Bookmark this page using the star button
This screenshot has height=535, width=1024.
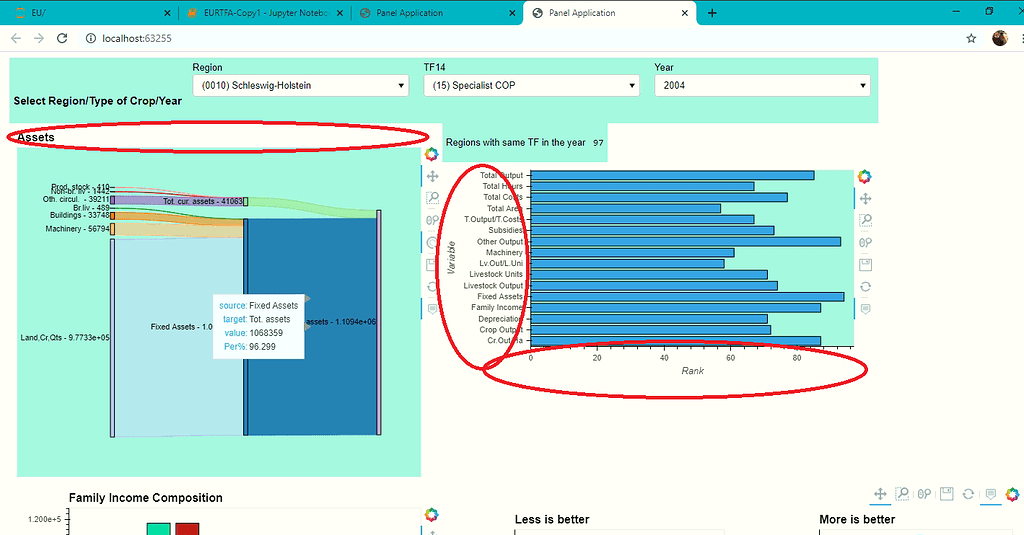tap(971, 38)
